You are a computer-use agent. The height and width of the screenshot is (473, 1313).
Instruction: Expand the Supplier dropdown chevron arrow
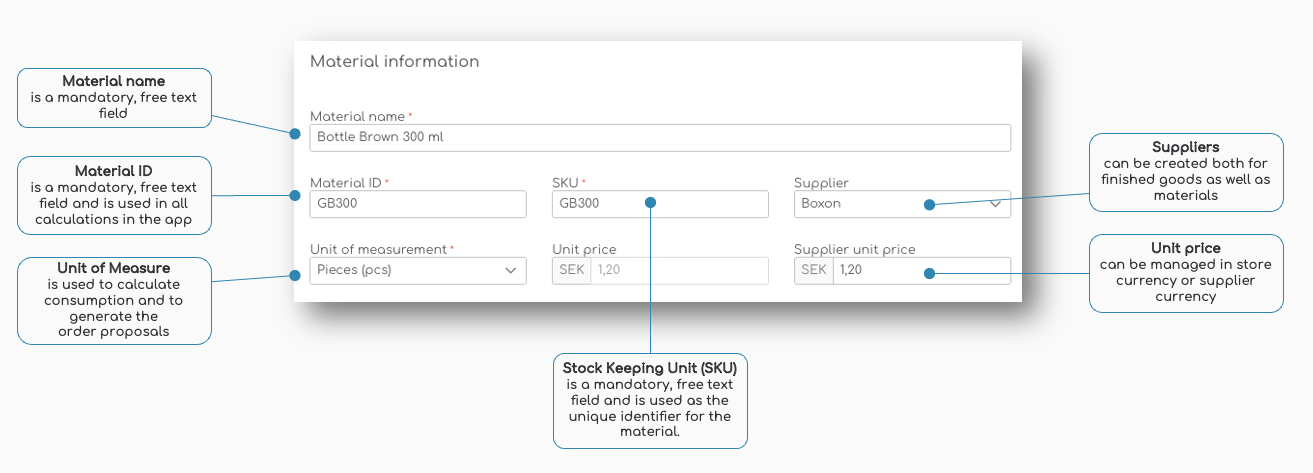(x=996, y=204)
